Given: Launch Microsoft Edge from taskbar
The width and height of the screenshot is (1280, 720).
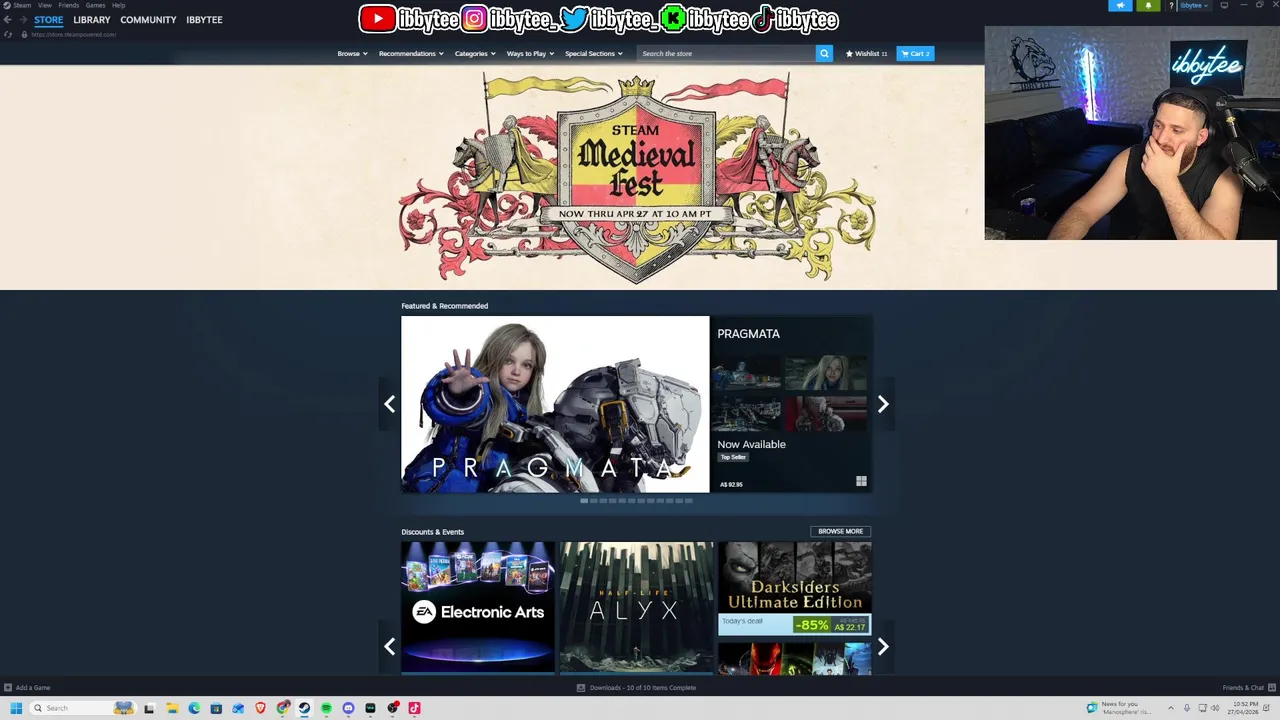Looking at the screenshot, I should [194, 708].
